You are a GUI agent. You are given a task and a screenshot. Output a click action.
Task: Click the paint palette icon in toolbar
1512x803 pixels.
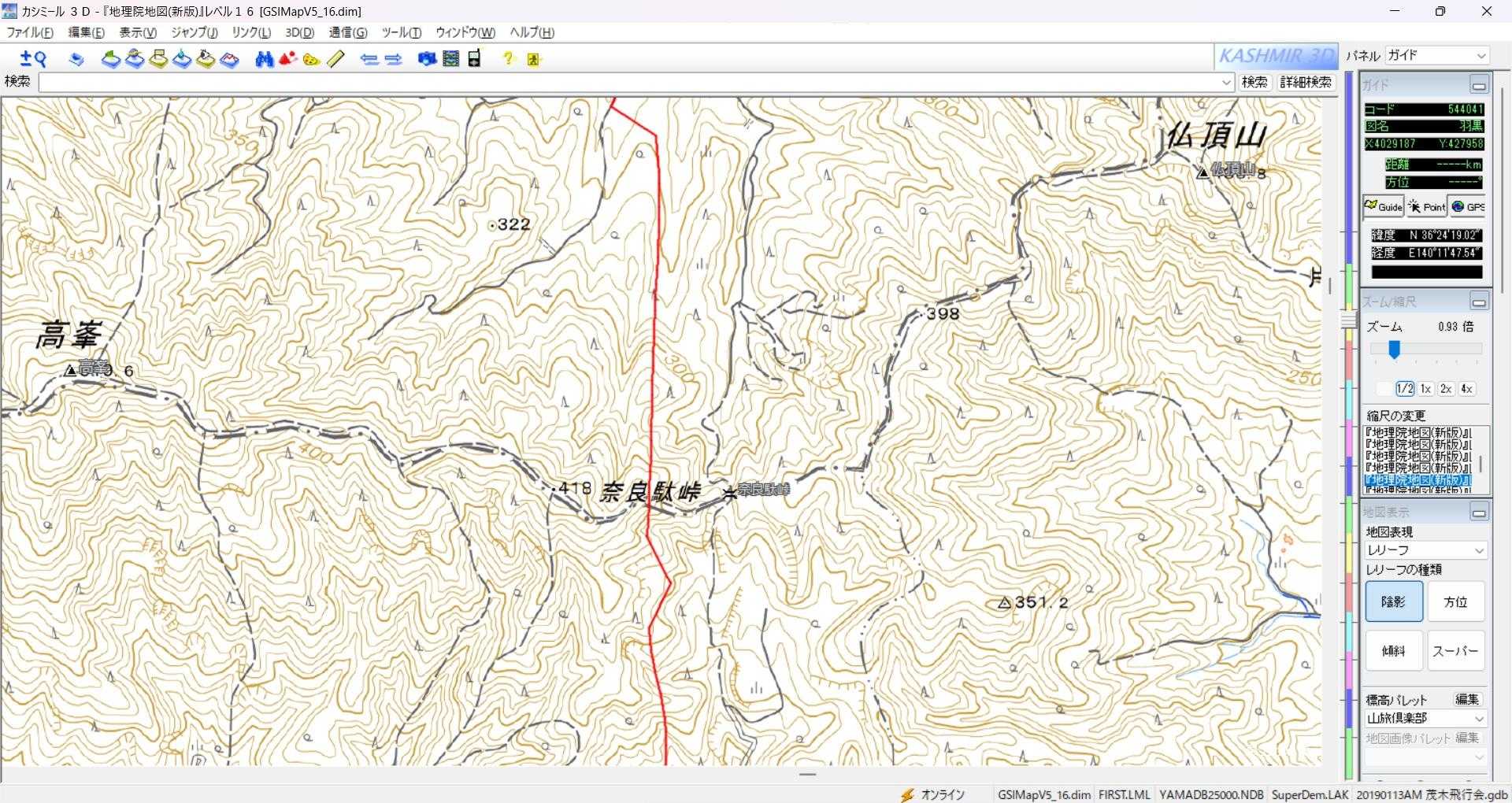click(311, 59)
